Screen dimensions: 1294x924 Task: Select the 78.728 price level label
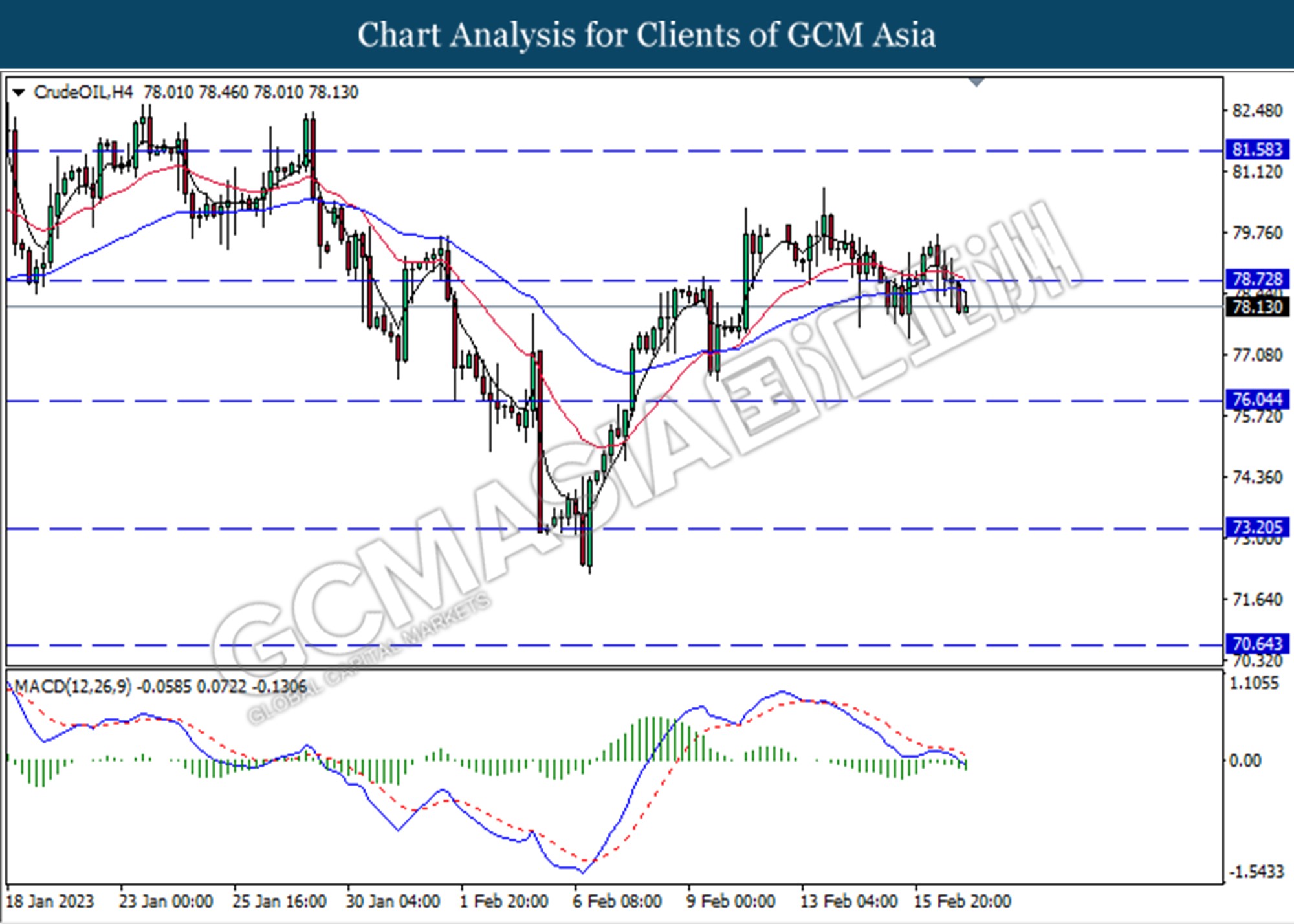pos(1257,279)
